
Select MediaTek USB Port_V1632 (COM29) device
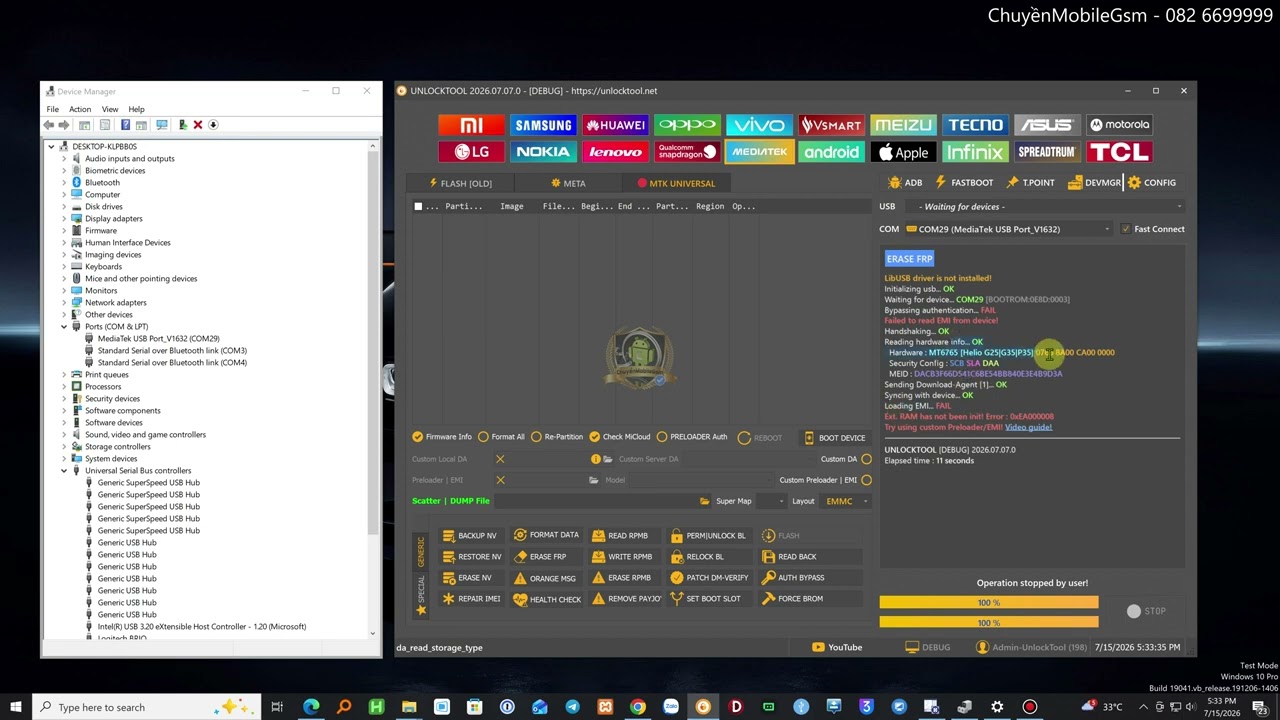(158, 339)
